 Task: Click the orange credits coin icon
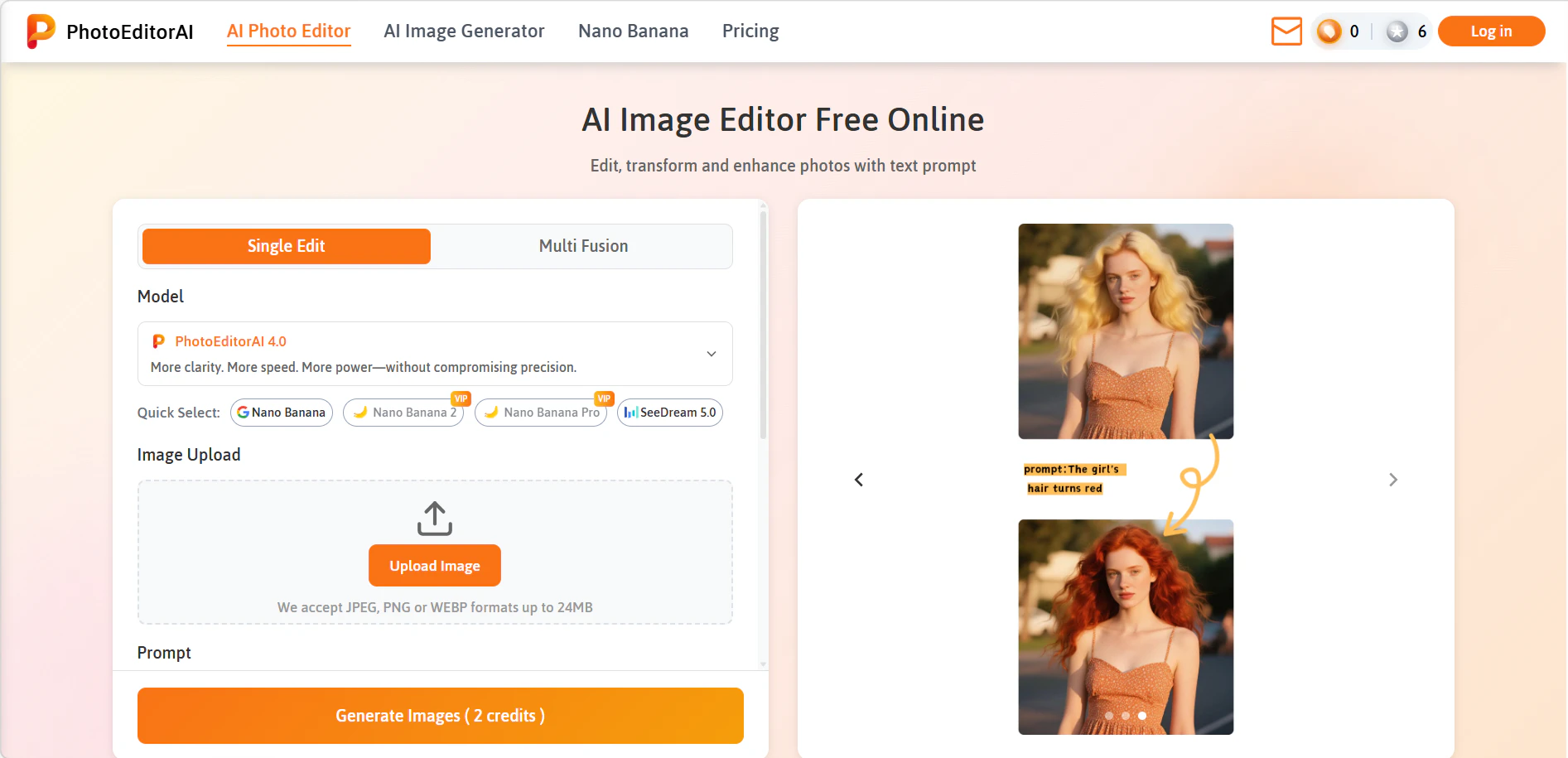(x=1329, y=31)
